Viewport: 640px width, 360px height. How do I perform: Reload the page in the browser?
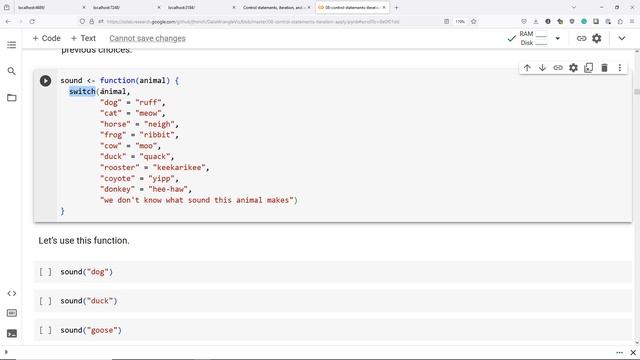coord(32,21)
